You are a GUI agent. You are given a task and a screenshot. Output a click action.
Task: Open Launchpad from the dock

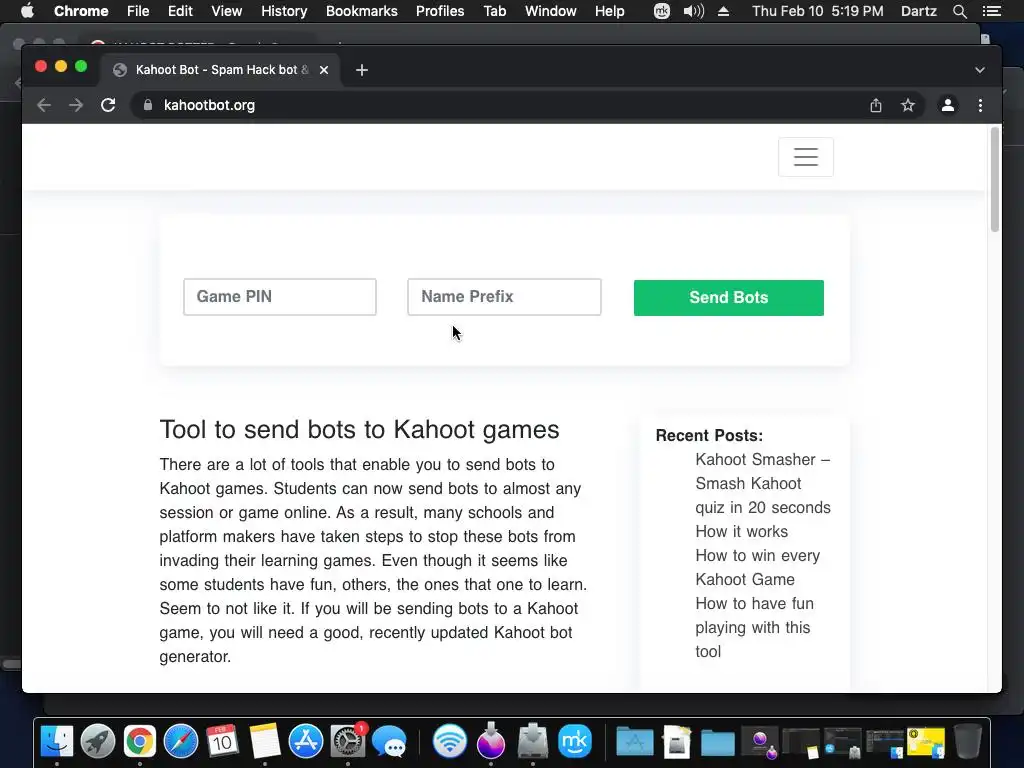(x=98, y=742)
